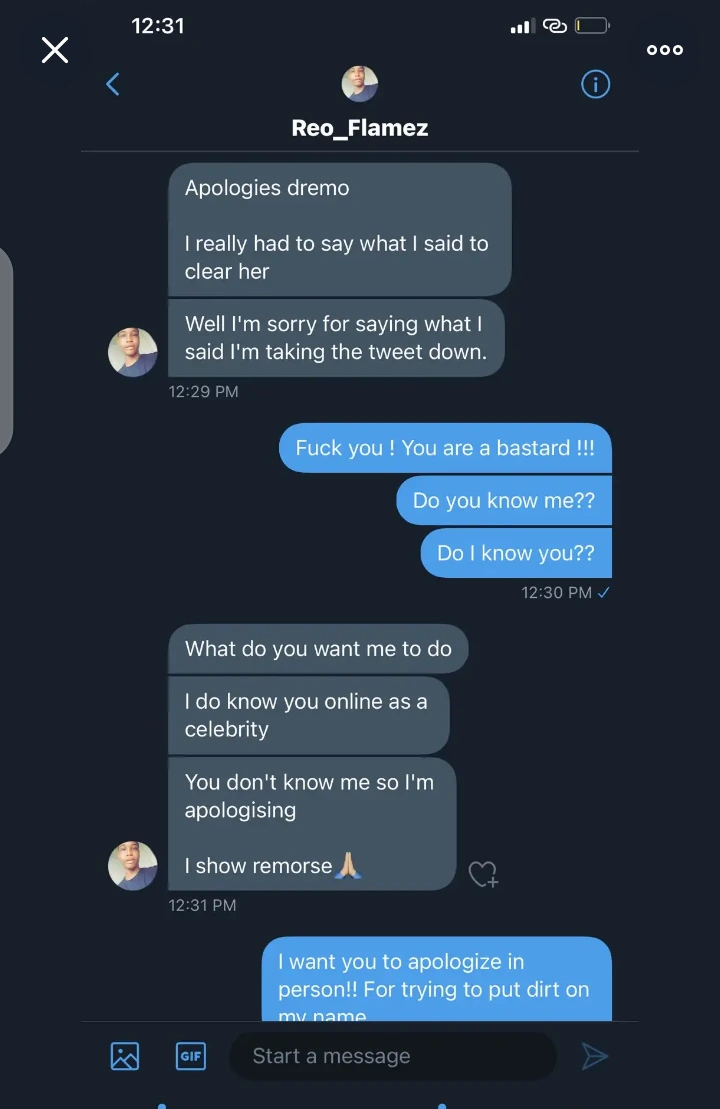Add a reaction with the heart-plus icon
The width and height of the screenshot is (720, 1109).
[483, 874]
